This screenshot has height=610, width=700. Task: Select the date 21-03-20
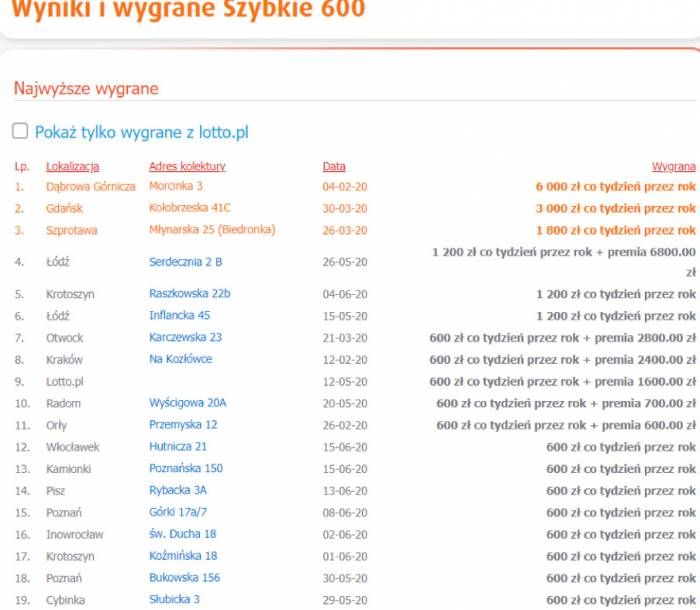point(345,338)
